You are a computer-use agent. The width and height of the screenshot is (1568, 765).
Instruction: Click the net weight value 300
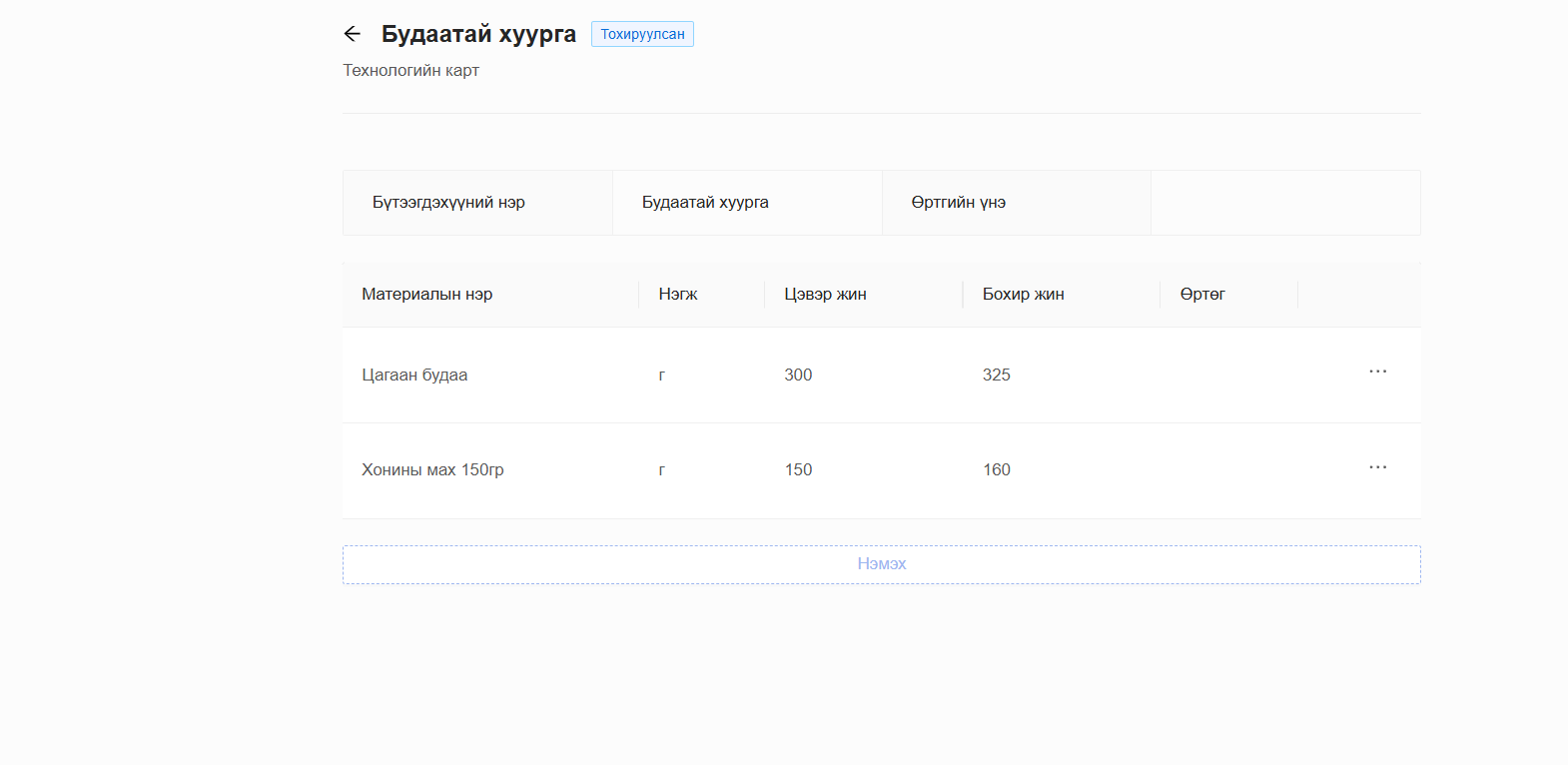[x=798, y=376]
